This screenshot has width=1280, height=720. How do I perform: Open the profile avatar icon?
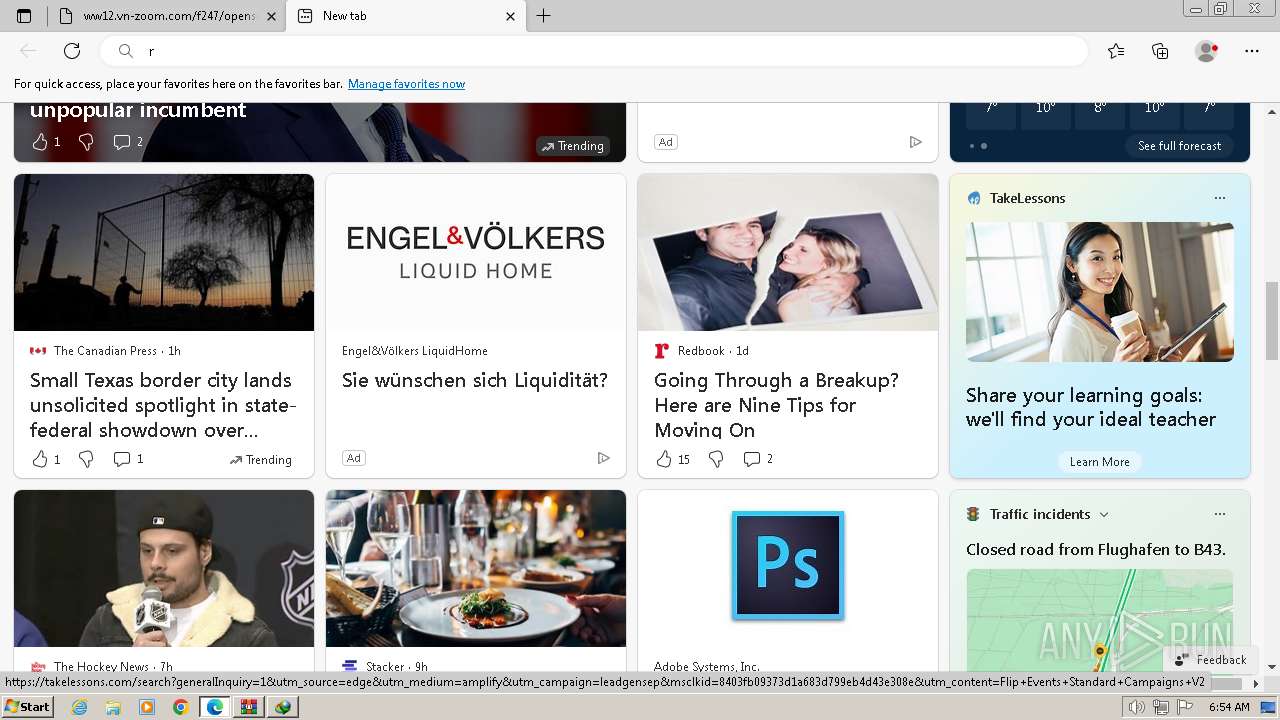click(x=1206, y=51)
